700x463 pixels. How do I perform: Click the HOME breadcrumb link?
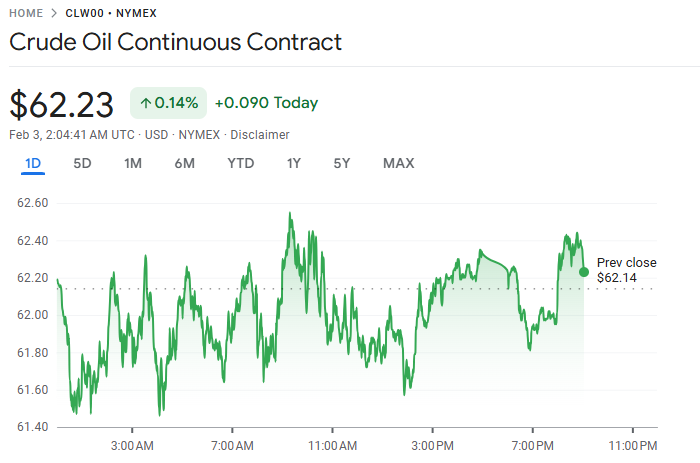(x=26, y=14)
